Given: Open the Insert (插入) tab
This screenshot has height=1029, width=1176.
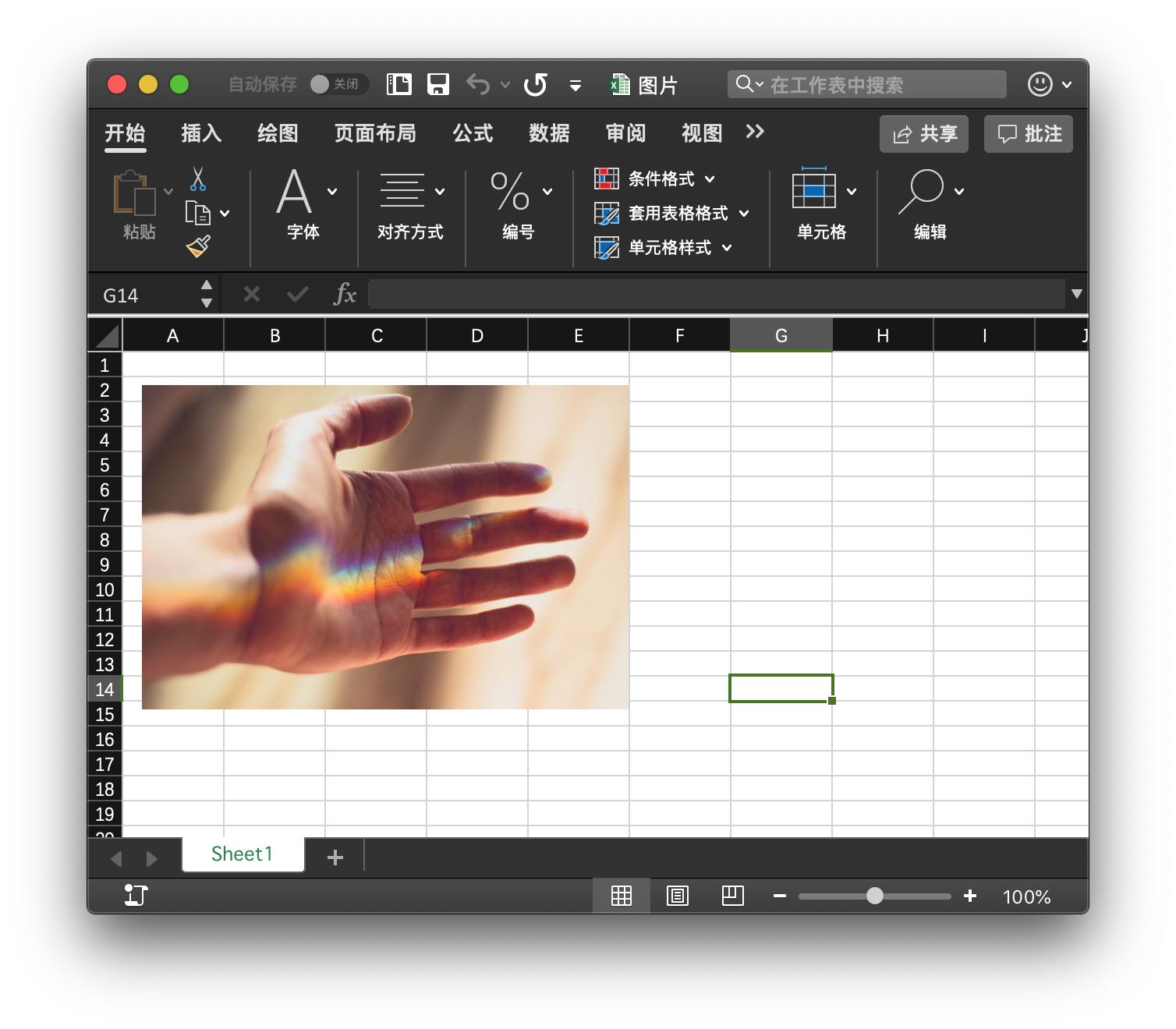Looking at the screenshot, I should tap(201, 133).
